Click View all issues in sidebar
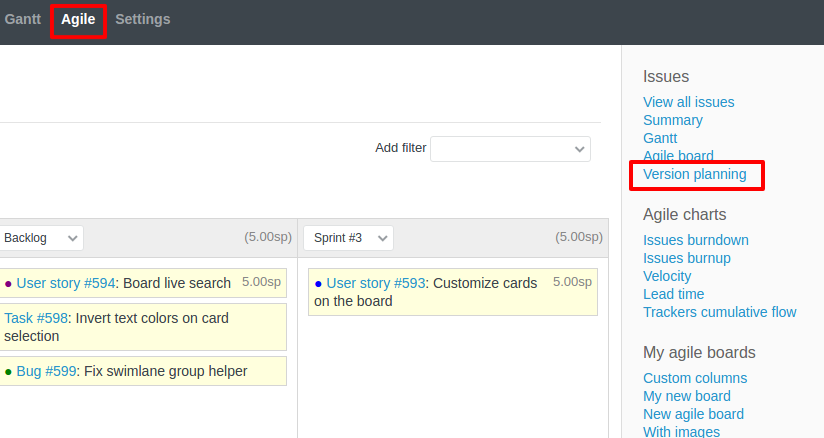This screenshot has width=824, height=438. pyautogui.click(x=688, y=102)
